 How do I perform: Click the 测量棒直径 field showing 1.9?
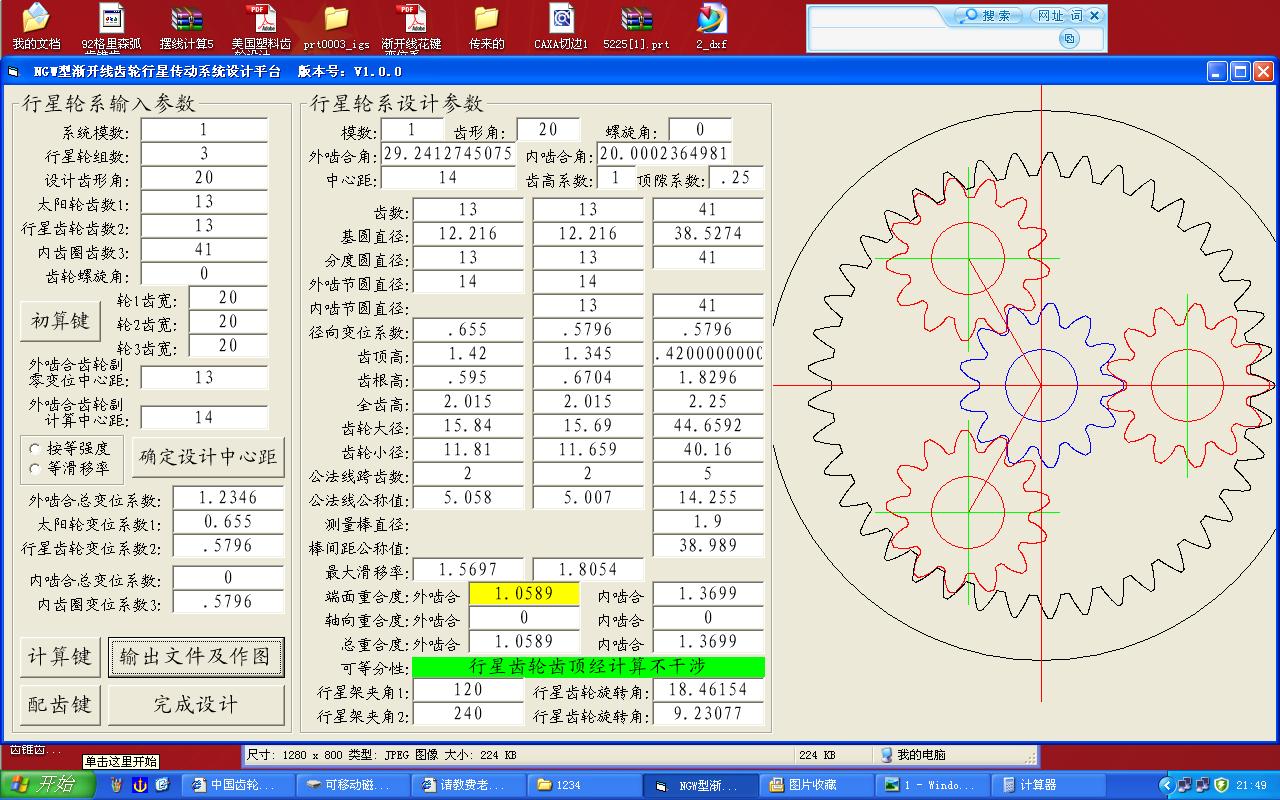click(x=708, y=522)
